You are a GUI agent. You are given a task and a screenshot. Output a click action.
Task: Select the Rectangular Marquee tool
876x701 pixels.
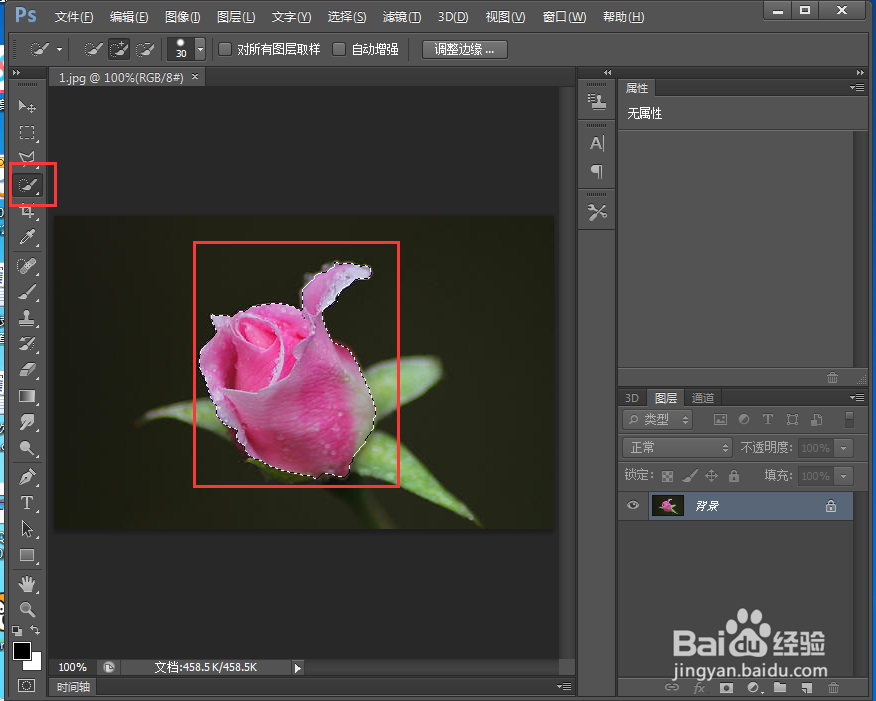pos(28,133)
